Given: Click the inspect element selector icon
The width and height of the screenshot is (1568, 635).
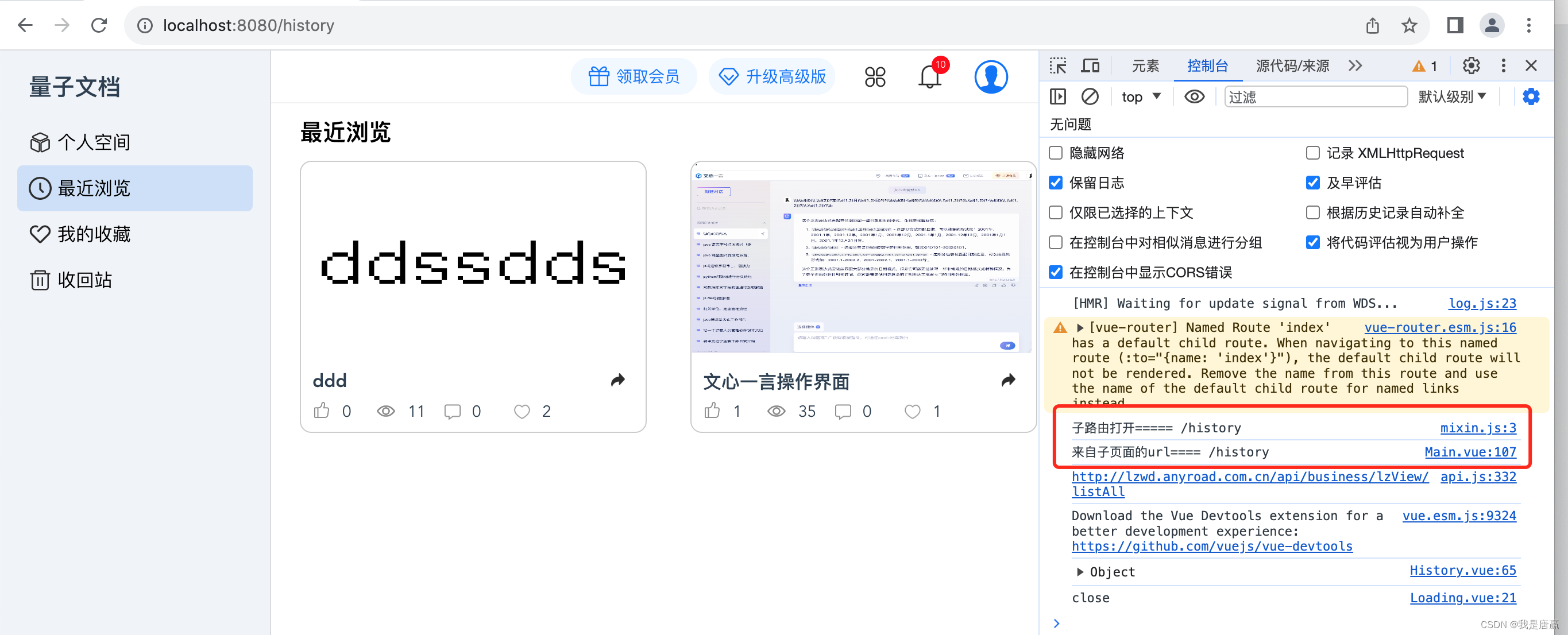Looking at the screenshot, I should [1058, 65].
